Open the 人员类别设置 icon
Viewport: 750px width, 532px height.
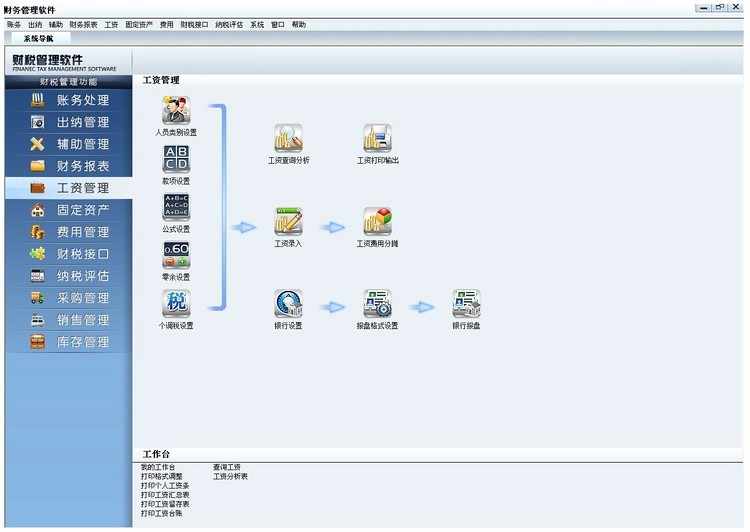176,110
